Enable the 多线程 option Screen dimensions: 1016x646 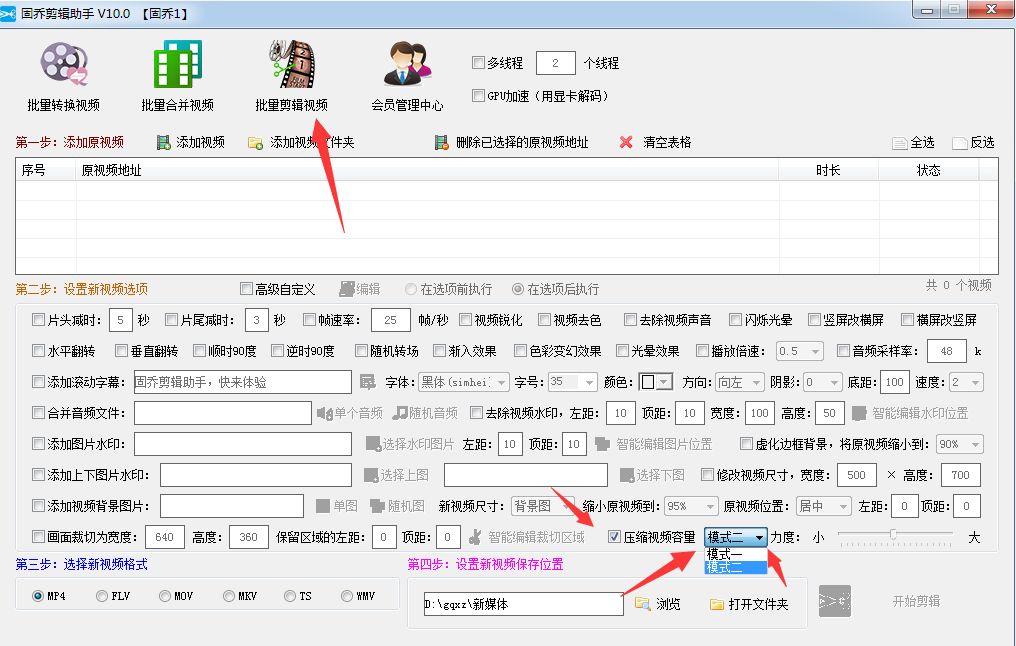point(477,61)
